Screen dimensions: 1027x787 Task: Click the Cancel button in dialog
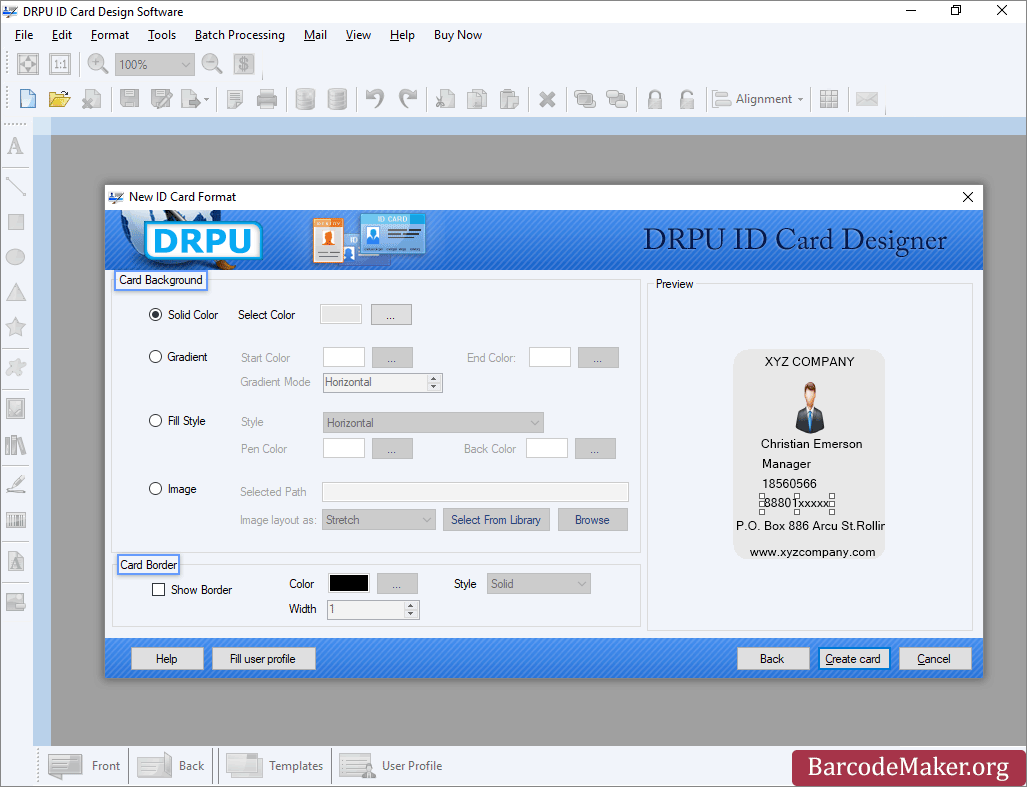tap(934, 659)
